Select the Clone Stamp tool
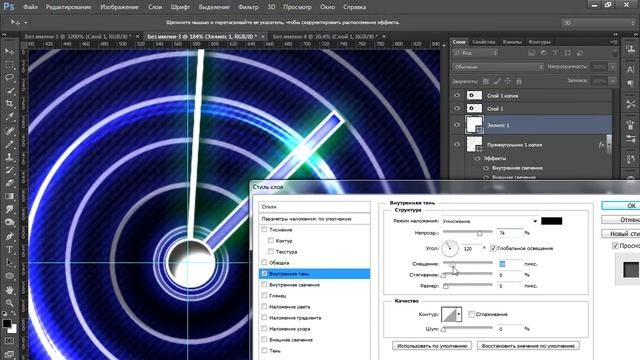 (x=10, y=157)
